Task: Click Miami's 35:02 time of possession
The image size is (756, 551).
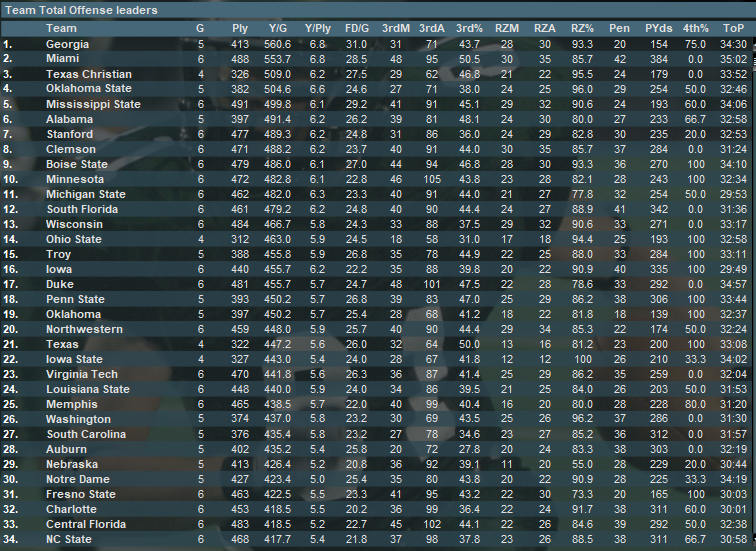Action: click(733, 59)
